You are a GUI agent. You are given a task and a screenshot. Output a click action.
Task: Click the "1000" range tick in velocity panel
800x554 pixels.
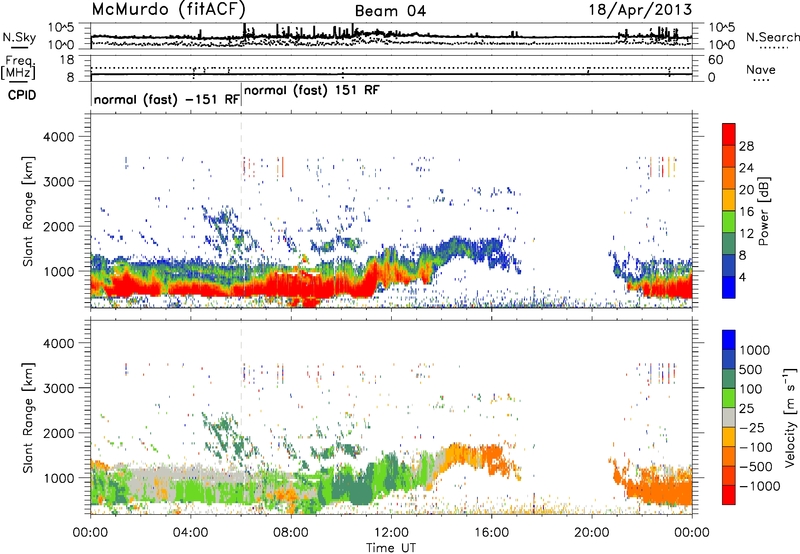click(58, 478)
